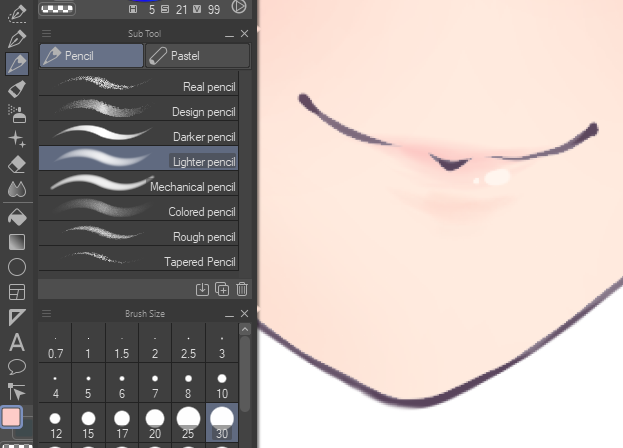Delete the selected sub tool
623x448 pixels.
pyautogui.click(x=242, y=289)
